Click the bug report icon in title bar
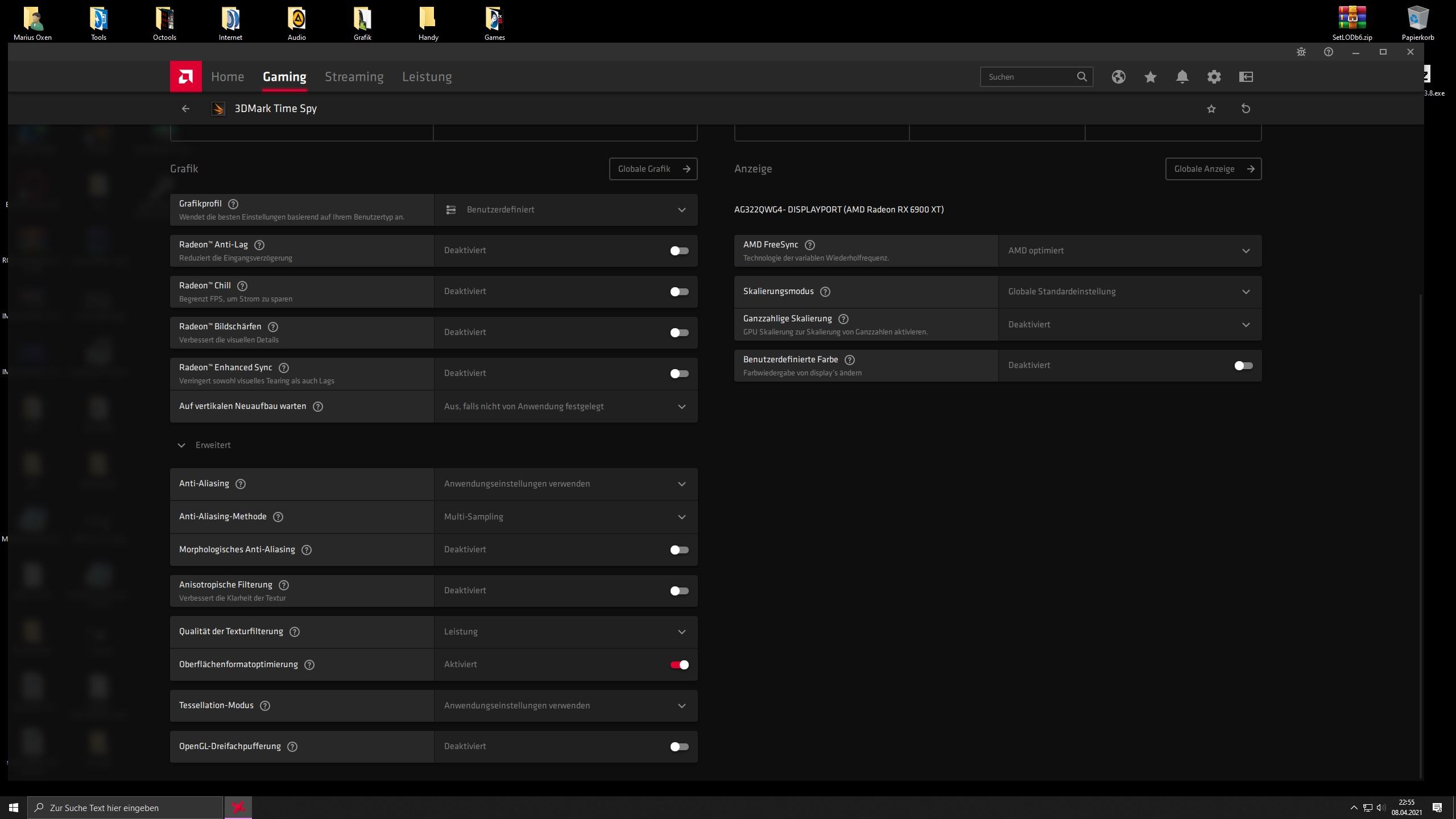The height and width of the screenshot is (819, 1456). coord(1301,52)
